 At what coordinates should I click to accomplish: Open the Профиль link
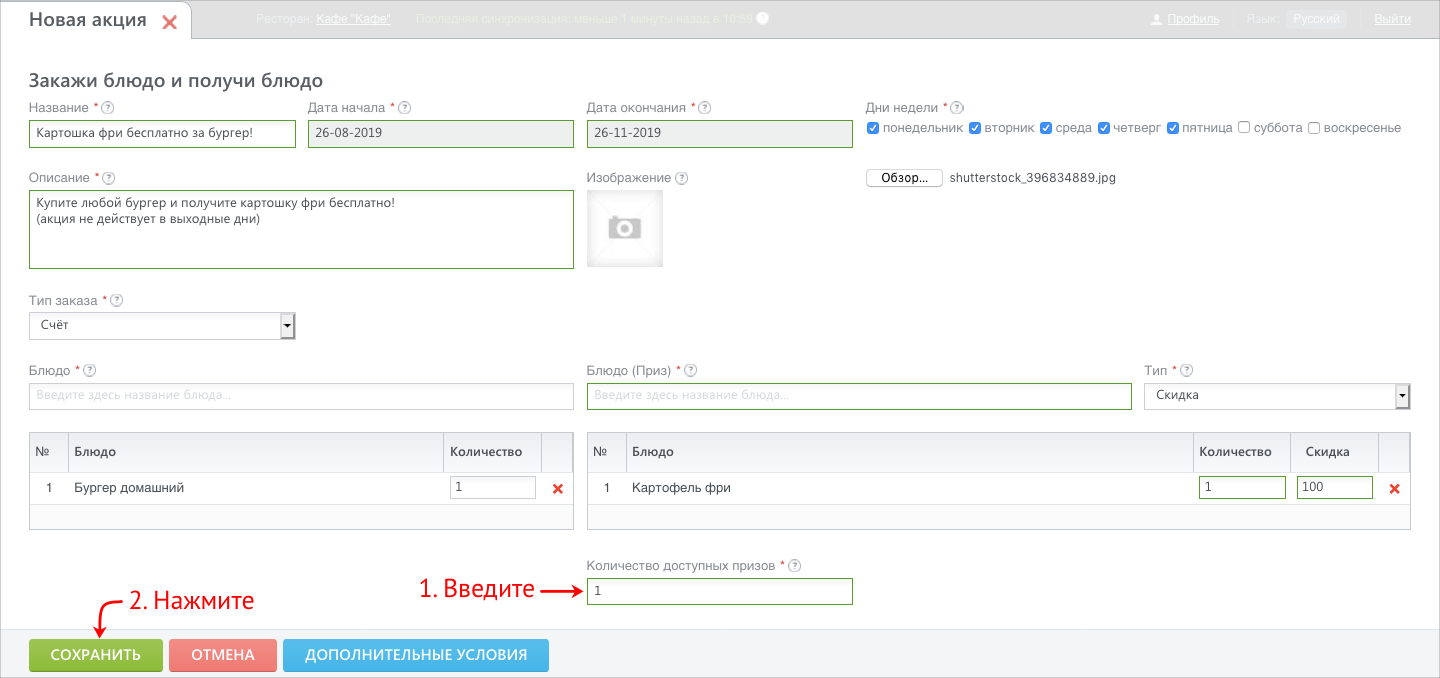(1193, 19)
